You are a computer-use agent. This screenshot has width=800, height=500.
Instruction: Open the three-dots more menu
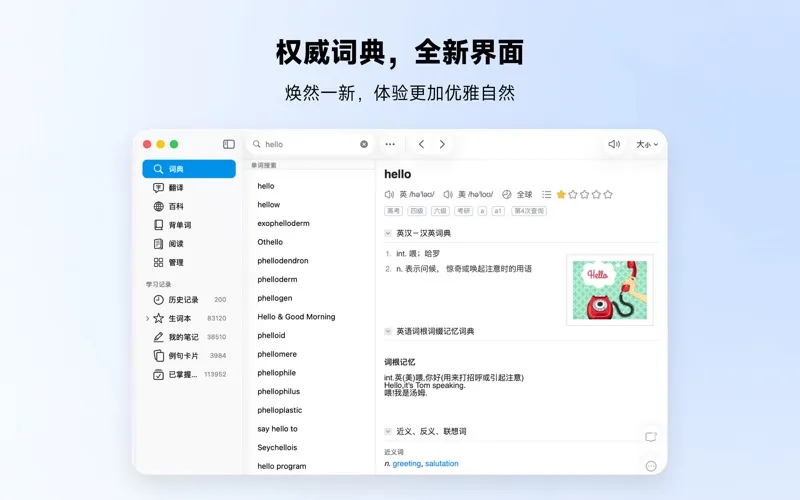click(390, 144)
